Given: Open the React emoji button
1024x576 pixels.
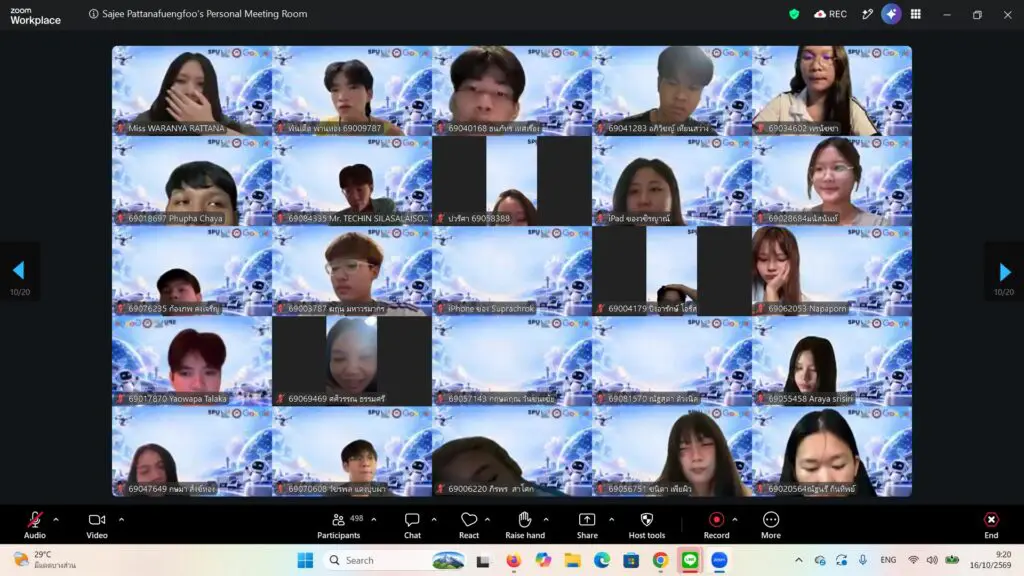Looking at the screenshot, I should pyautogui.click(x=469, y=525).
